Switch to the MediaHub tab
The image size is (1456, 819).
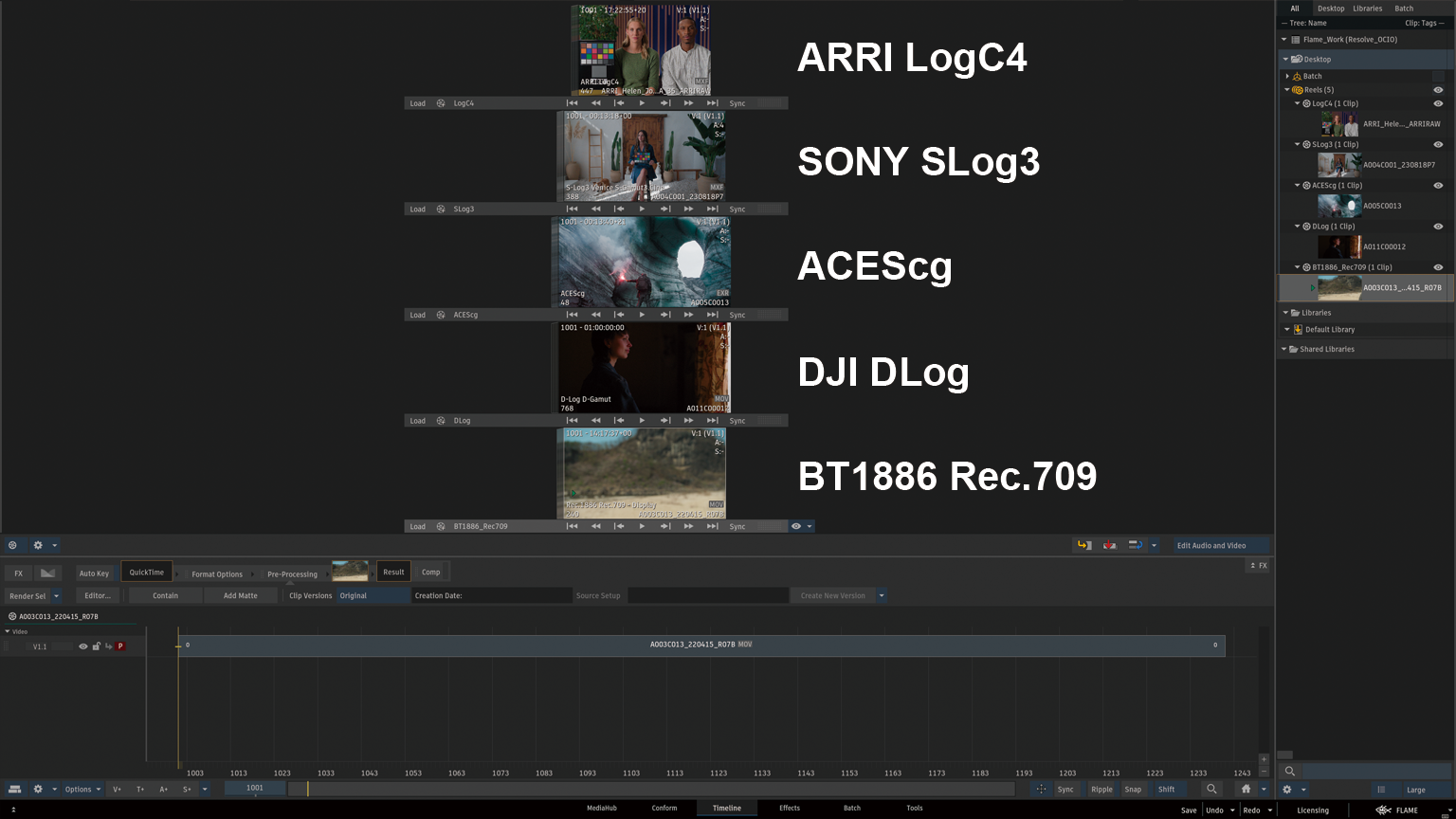(601, 809)
